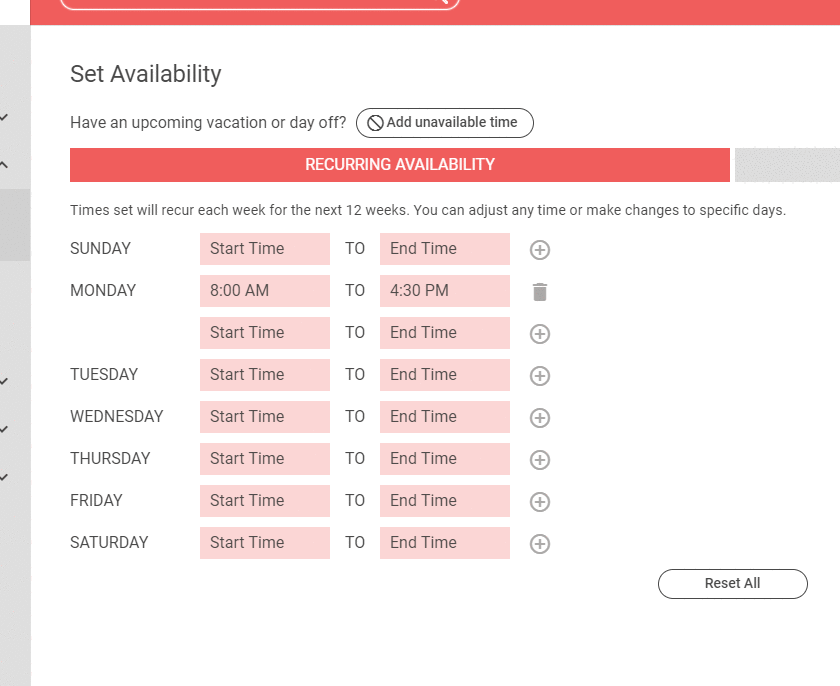840x686 pixels.
Task: Open Monday's 8:00 AM start time picker
Action: coord(265,291)
